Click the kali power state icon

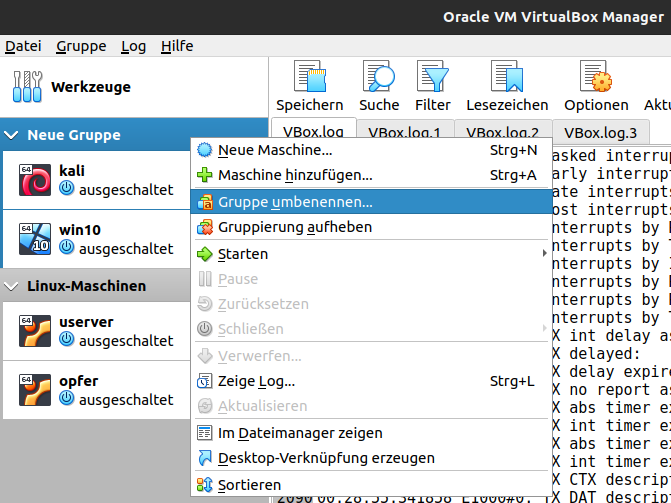tap(66, 188)
